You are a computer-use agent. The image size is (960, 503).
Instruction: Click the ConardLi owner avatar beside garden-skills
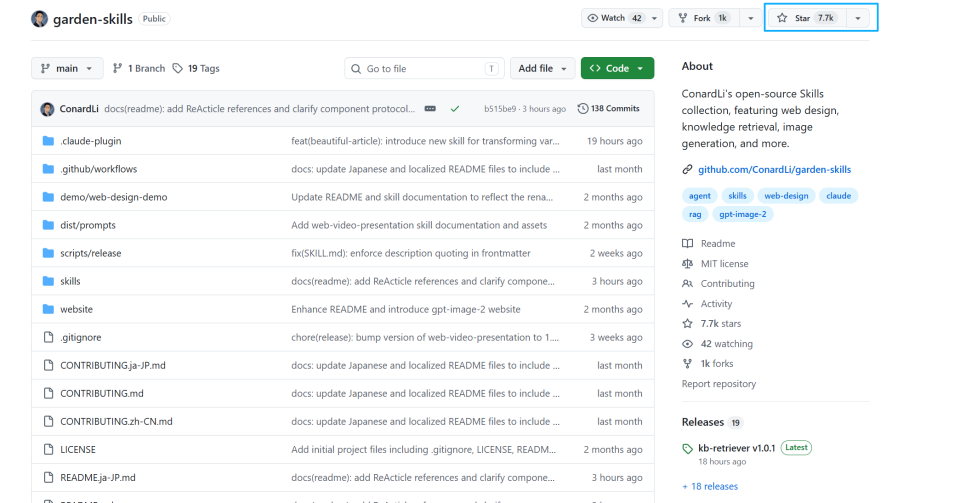pos(39,19)
